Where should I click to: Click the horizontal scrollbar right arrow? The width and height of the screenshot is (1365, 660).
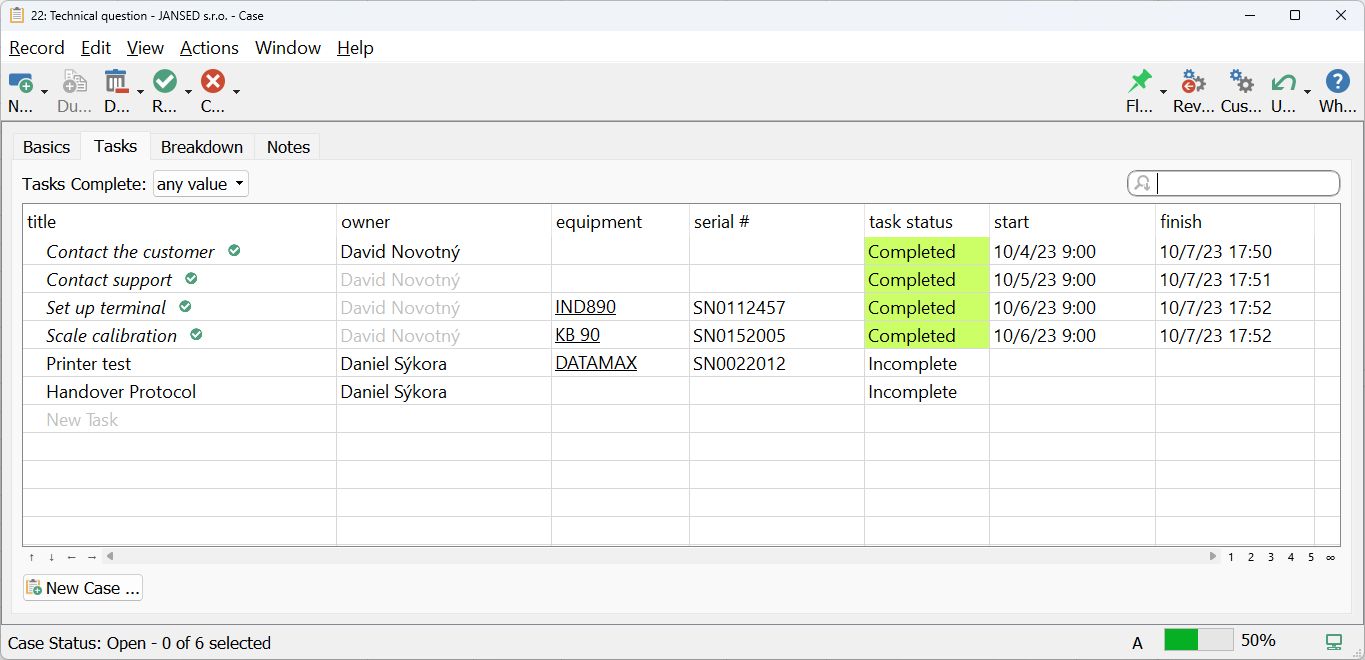click(x=1213, y=557)
